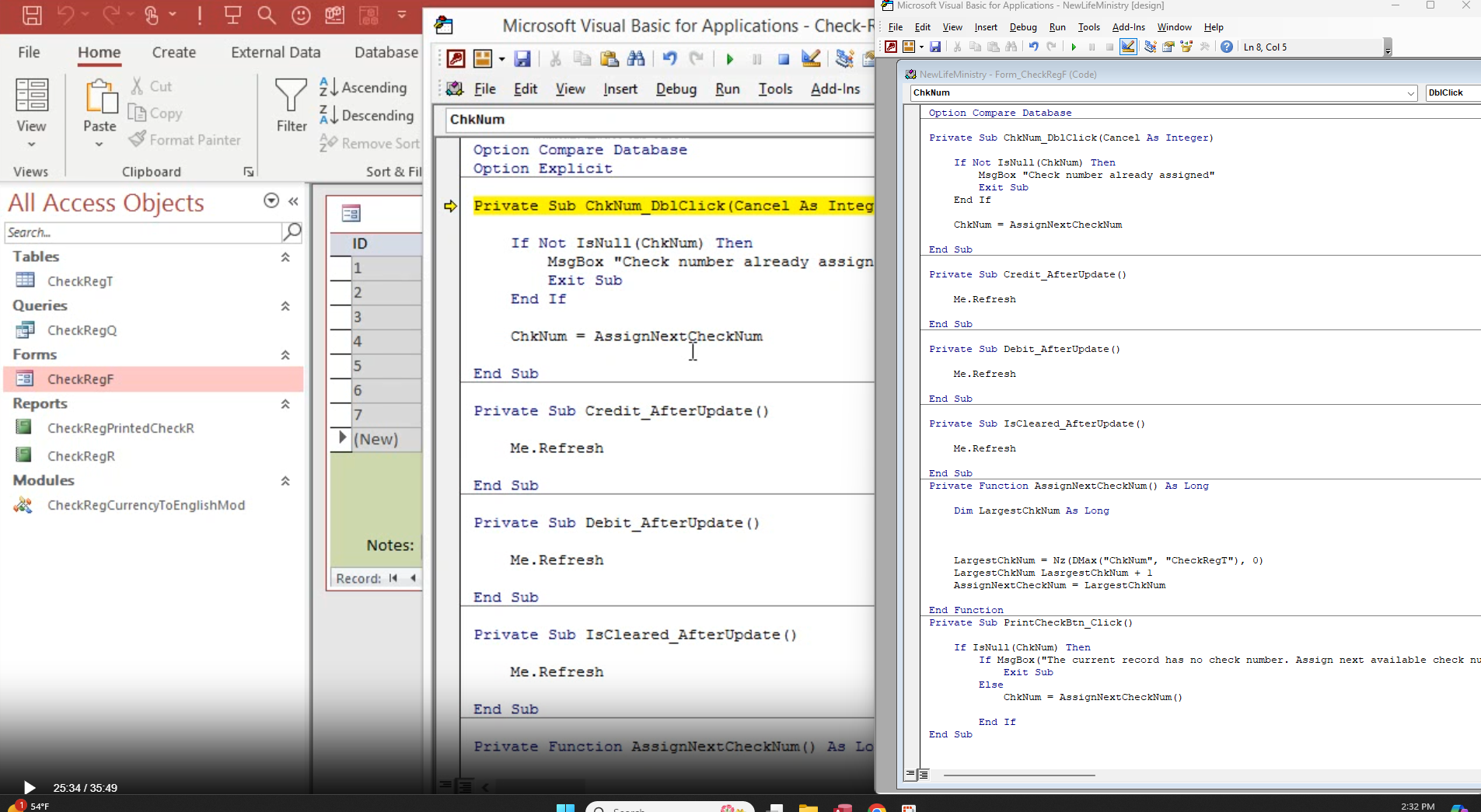
Task: Pause execution using the Break icon
Action: [1092, 47]
